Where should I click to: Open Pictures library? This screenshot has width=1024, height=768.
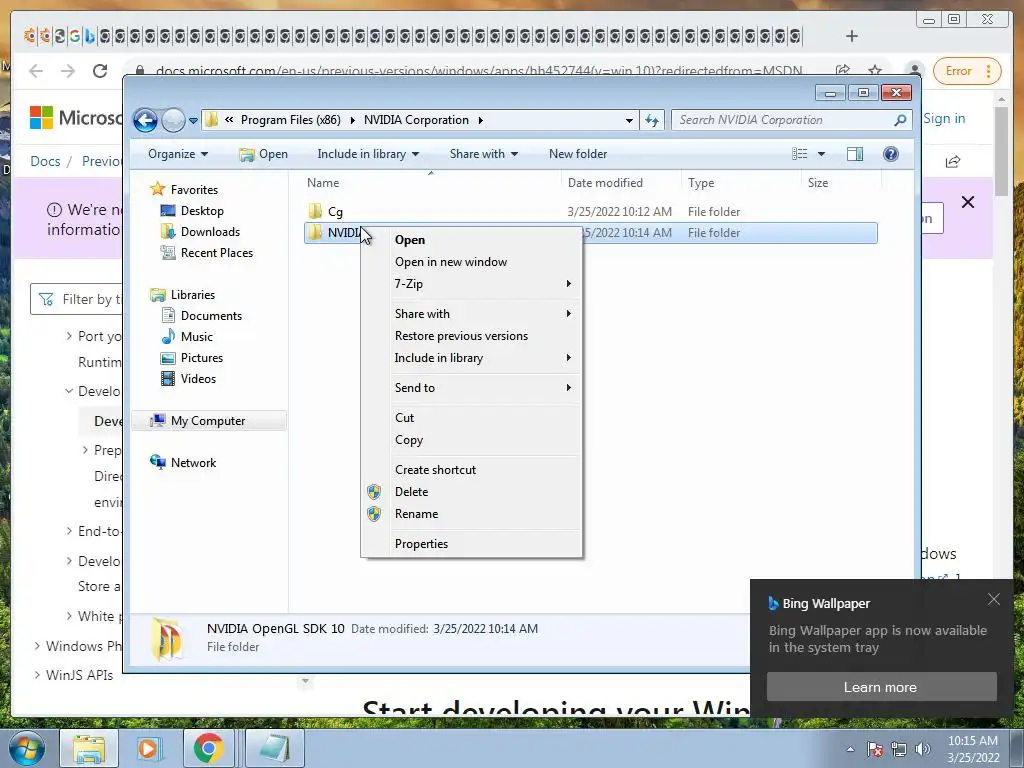[x=202, y=358]
